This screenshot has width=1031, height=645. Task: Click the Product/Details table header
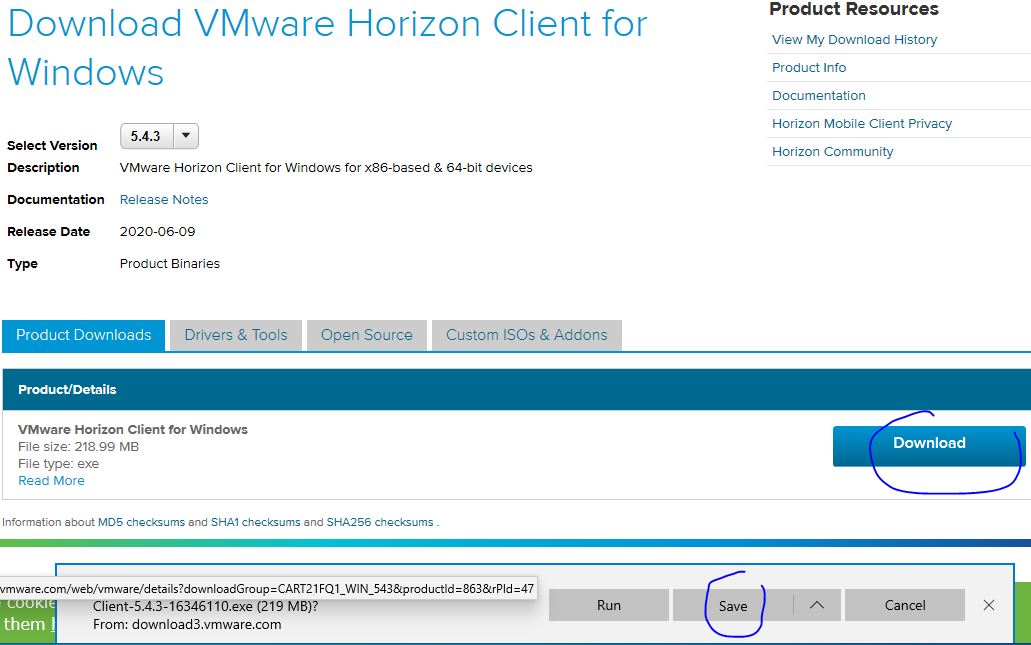click(516, 389)
